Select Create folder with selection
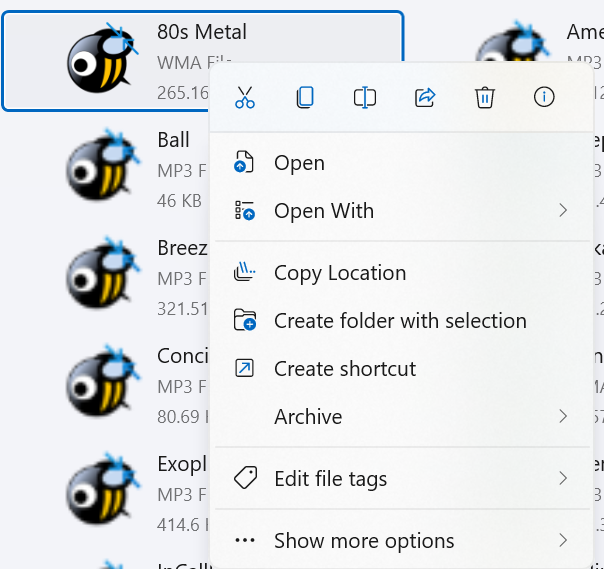This screenshot has height=569, width=604. click(402, 321)
